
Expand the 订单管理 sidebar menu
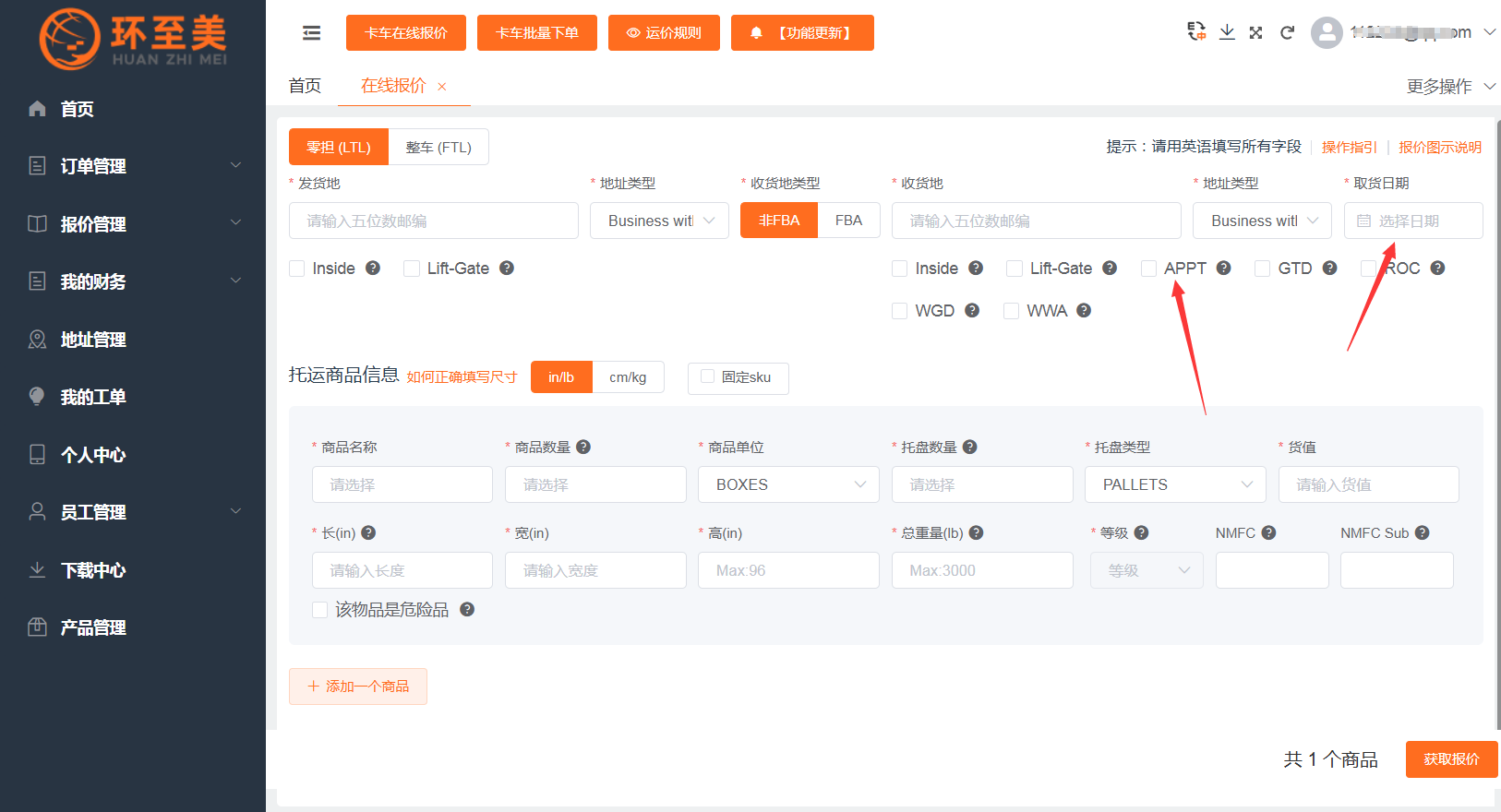[133, 166]
